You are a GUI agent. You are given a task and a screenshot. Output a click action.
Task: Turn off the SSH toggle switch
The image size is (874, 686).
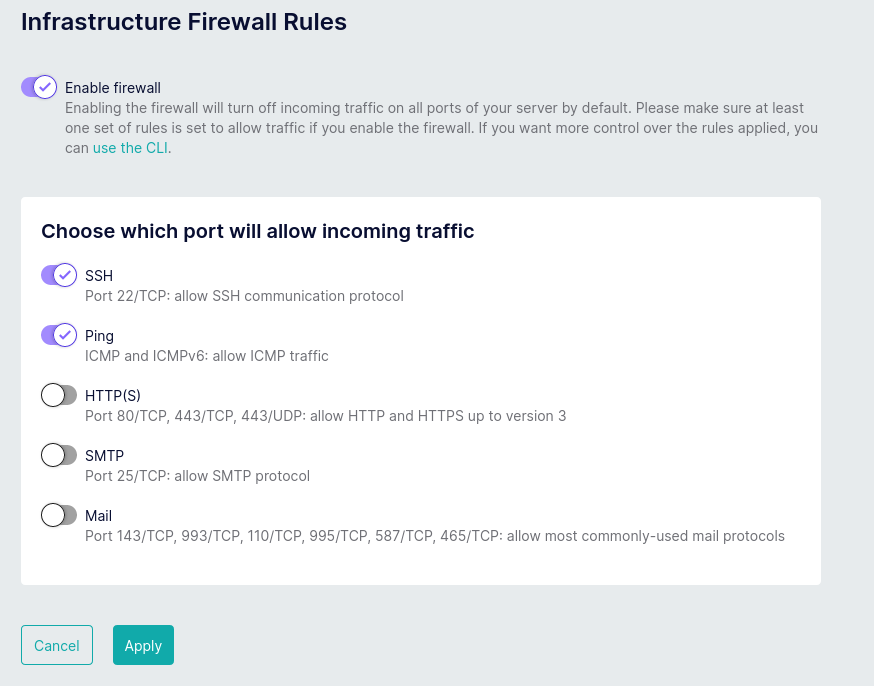tap(59, 275)
